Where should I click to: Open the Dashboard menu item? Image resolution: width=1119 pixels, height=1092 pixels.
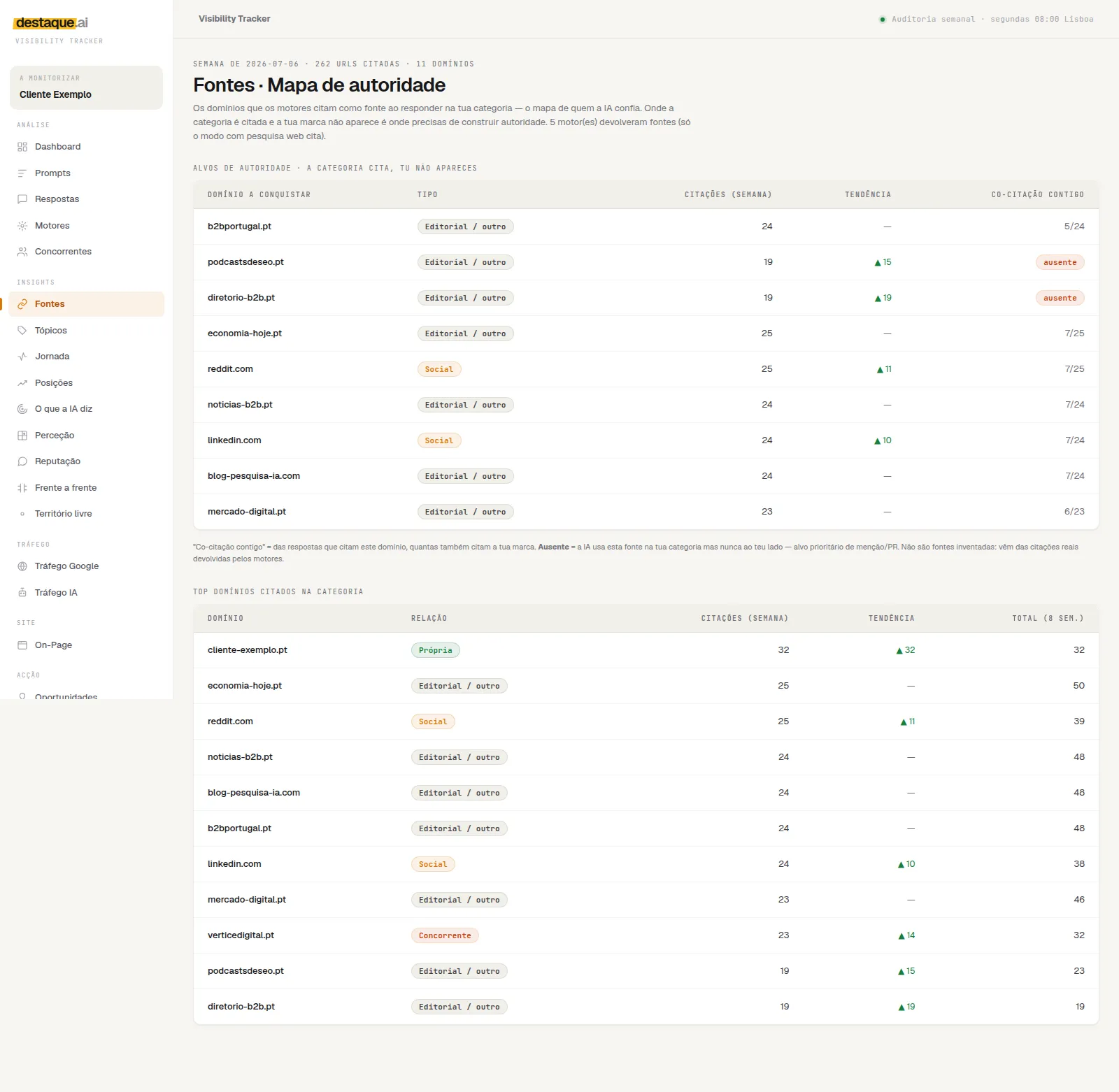click(x=87, y=147)
